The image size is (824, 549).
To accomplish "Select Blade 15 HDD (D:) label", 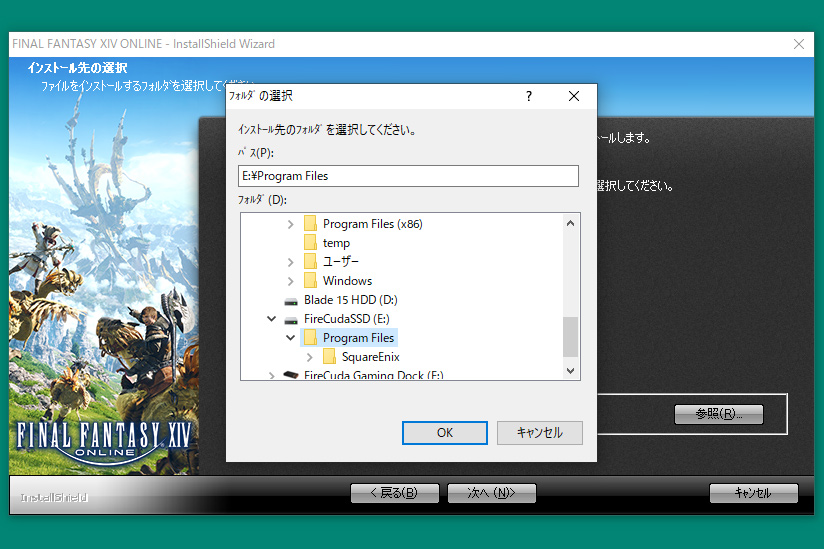I will click(351, 299).
